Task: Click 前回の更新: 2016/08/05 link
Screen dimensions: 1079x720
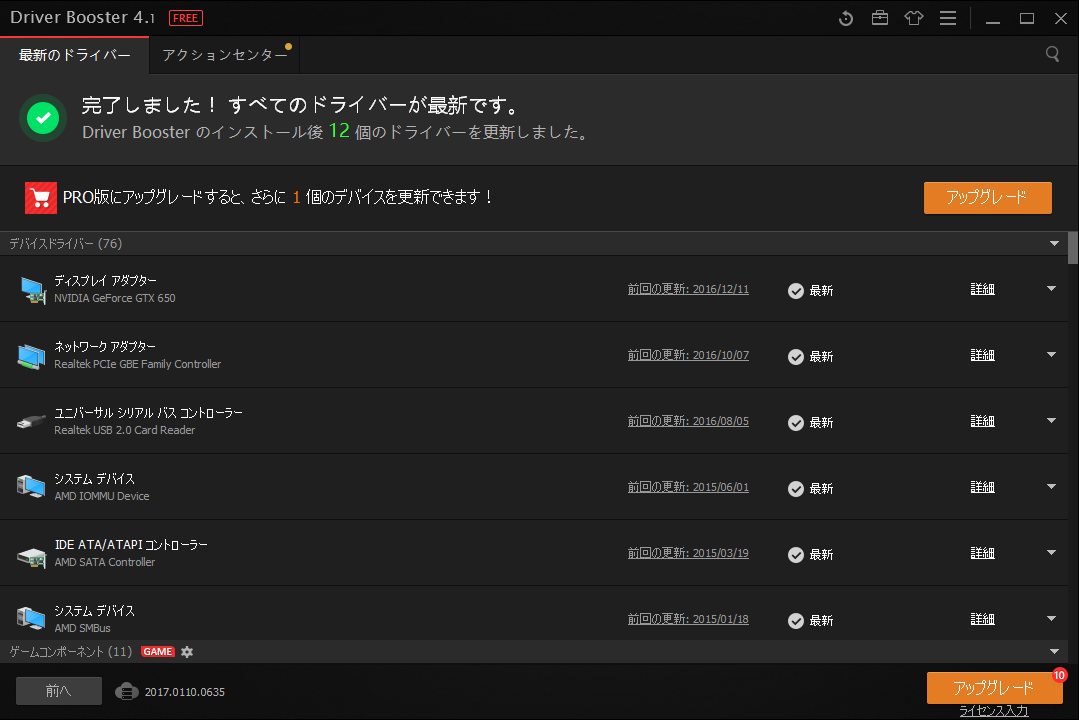Action: coord(688,421)
